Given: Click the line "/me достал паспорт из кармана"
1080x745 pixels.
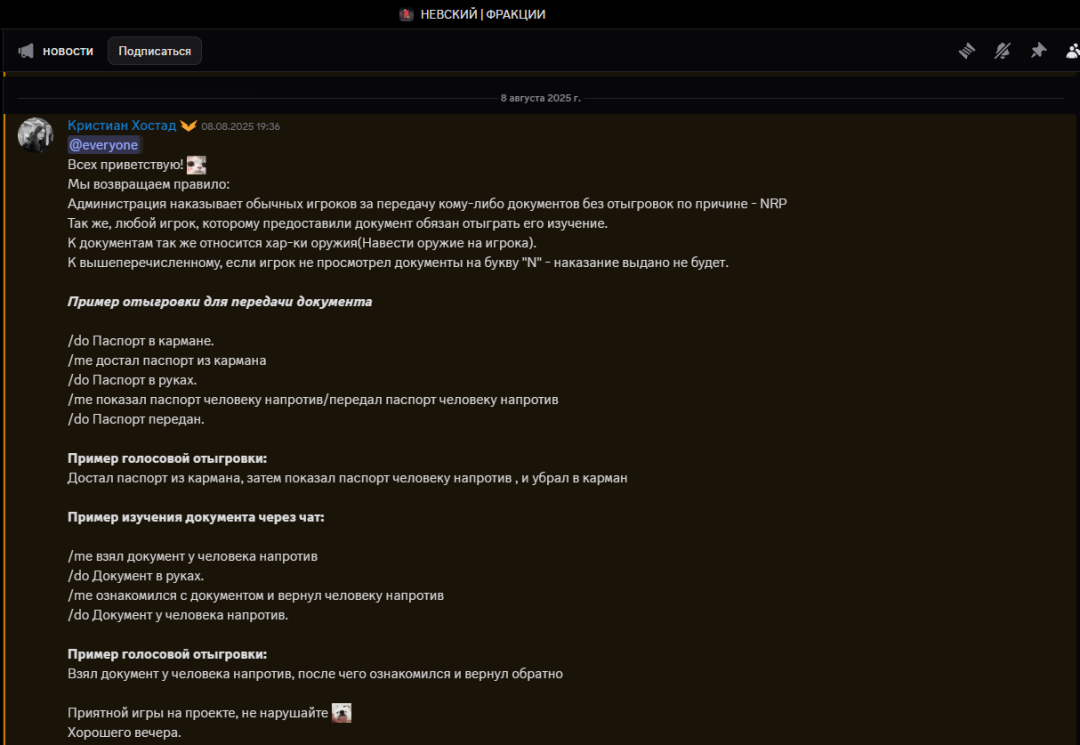Looking at the screenshot, I should tap(166, 360).
